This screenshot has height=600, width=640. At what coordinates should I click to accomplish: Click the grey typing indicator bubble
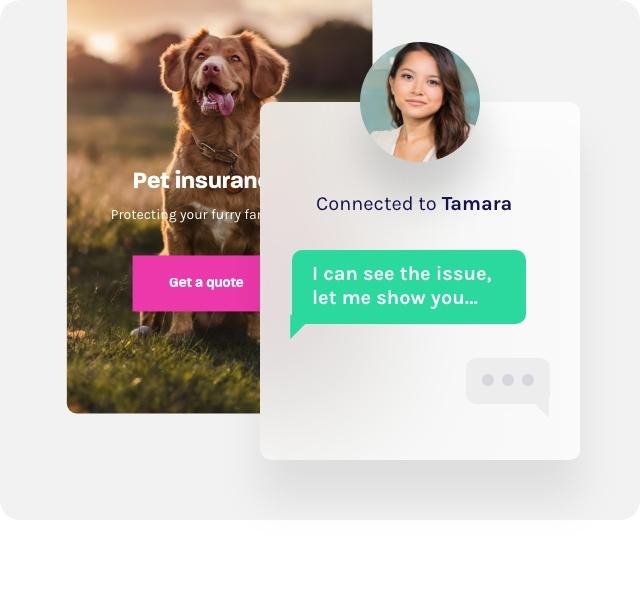[508, 380]
